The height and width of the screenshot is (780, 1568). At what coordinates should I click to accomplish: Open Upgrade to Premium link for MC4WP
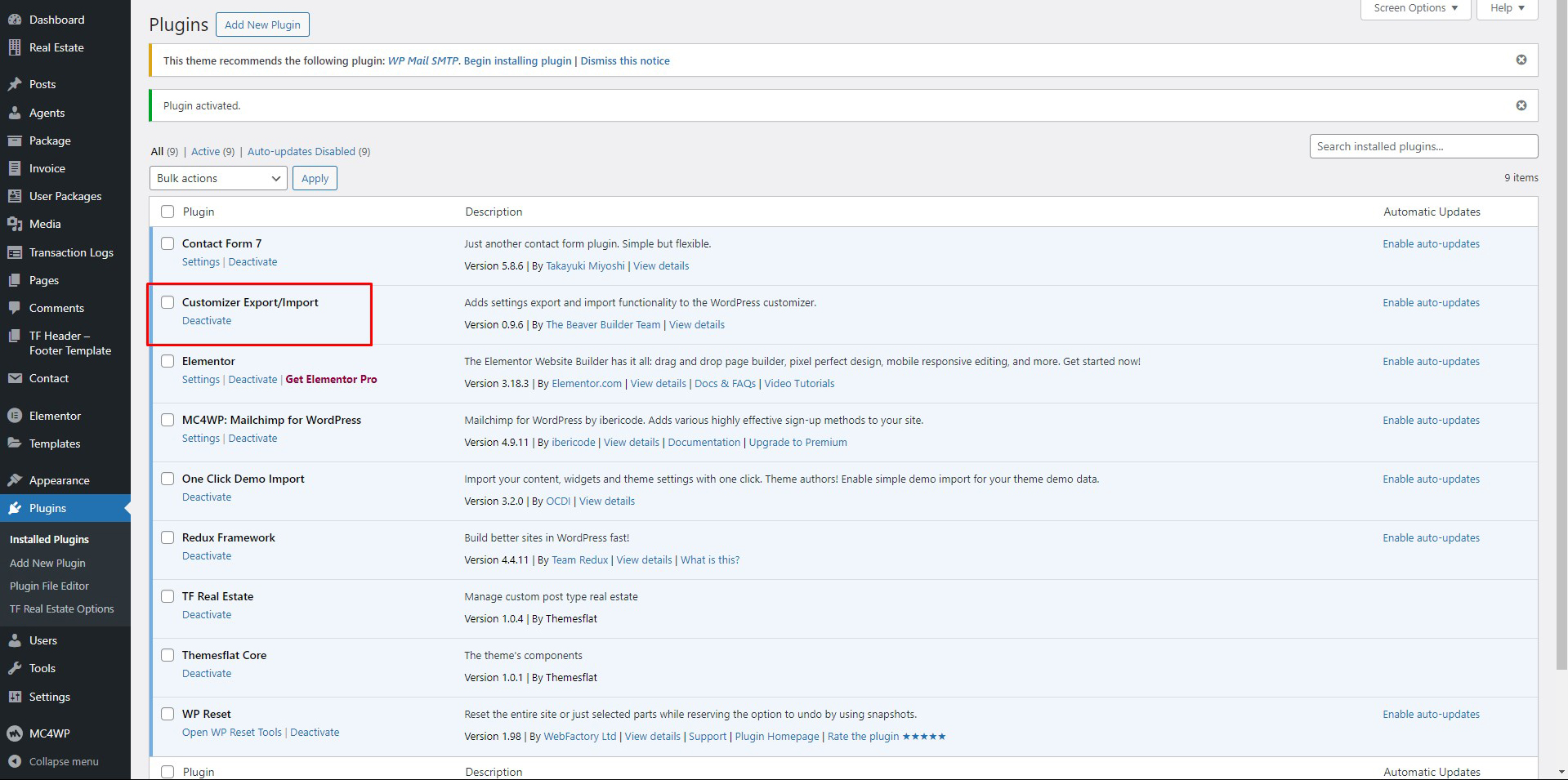(797, 442)
